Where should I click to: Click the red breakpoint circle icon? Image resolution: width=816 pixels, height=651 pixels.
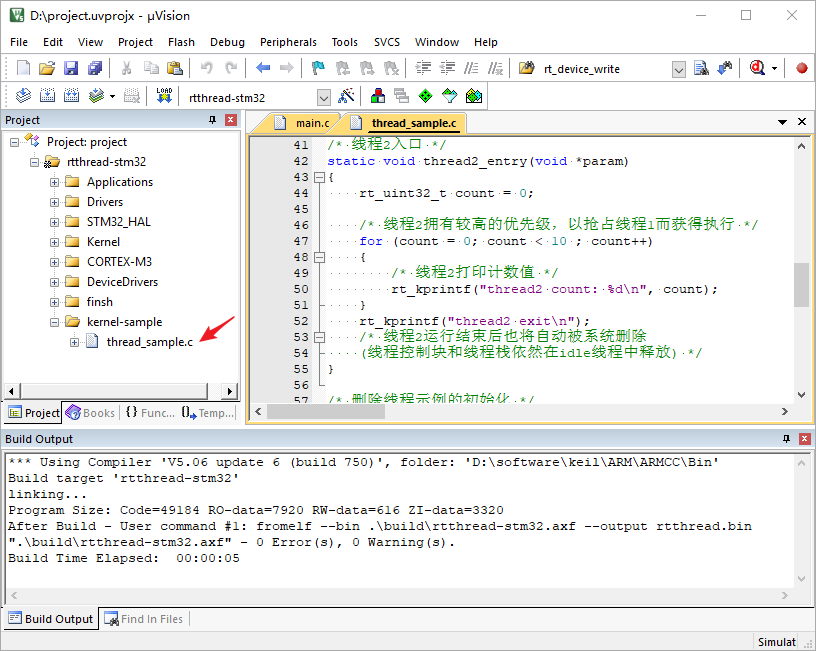click(801, 68)
